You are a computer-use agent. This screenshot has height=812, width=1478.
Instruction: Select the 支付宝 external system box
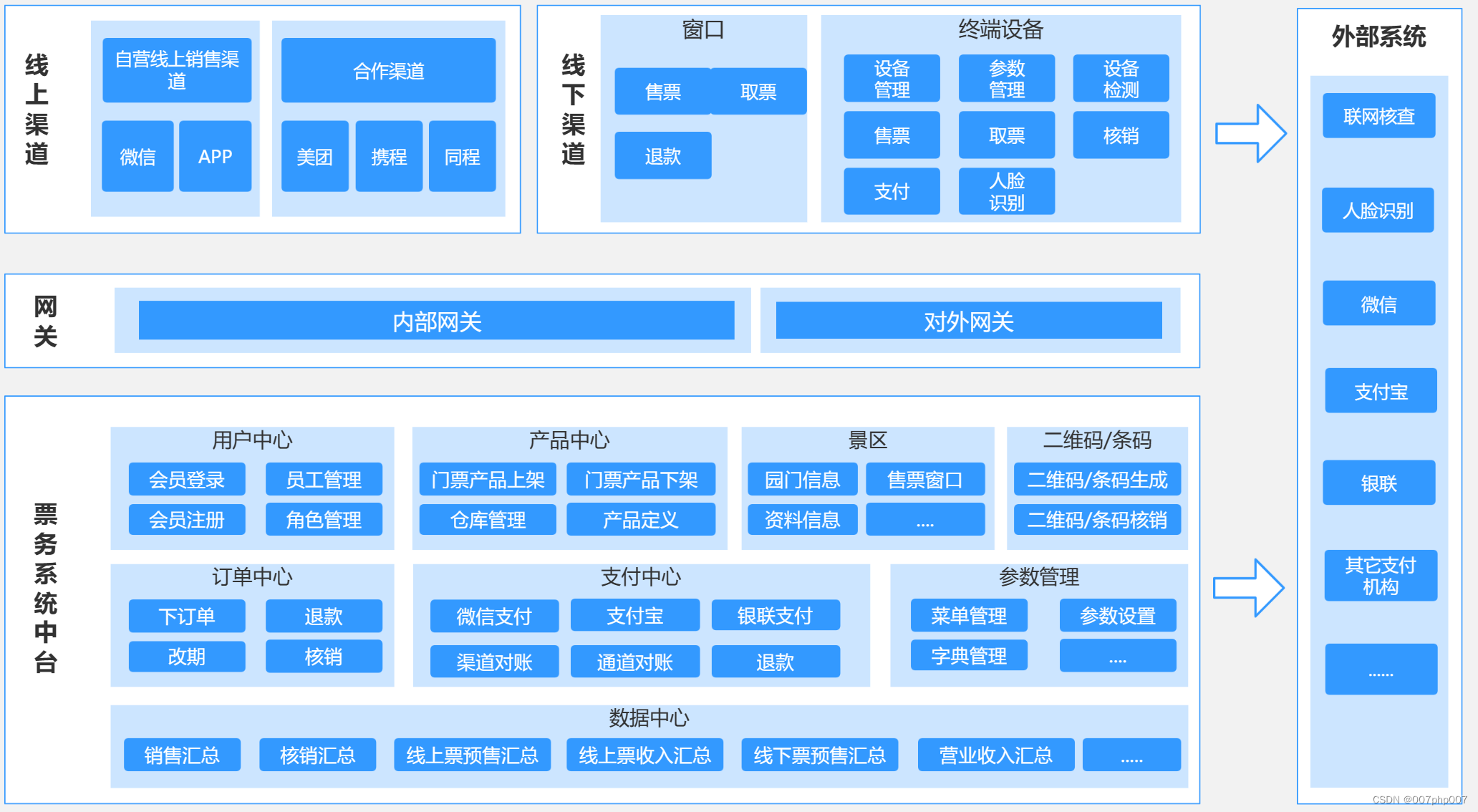[1380, 391]
